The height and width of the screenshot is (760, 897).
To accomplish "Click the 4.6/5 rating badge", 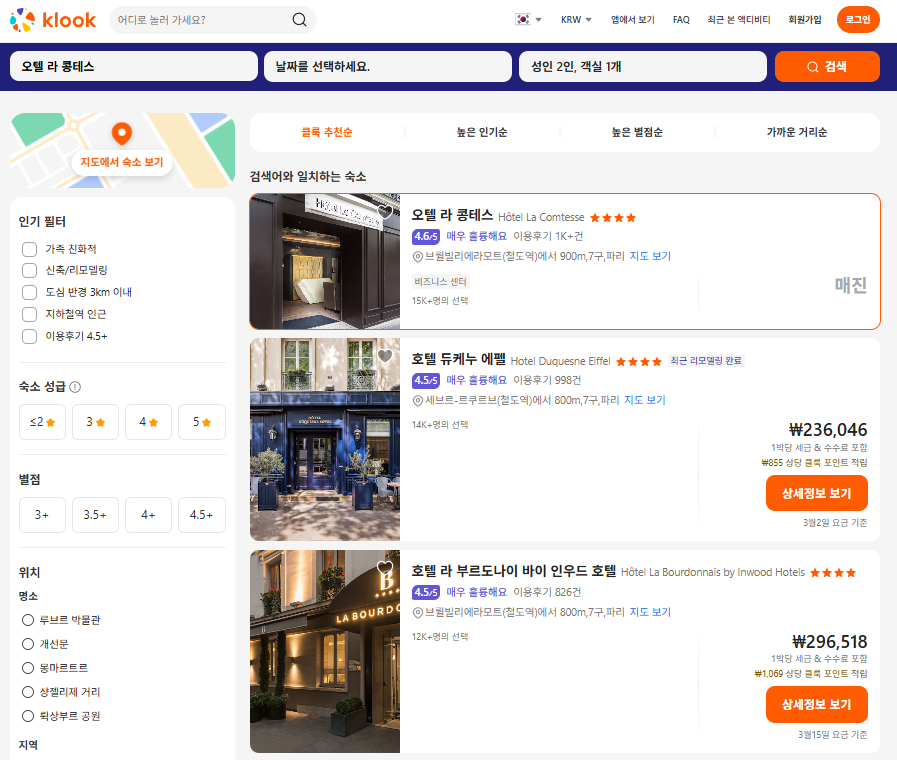I will (x=426, y=236).
